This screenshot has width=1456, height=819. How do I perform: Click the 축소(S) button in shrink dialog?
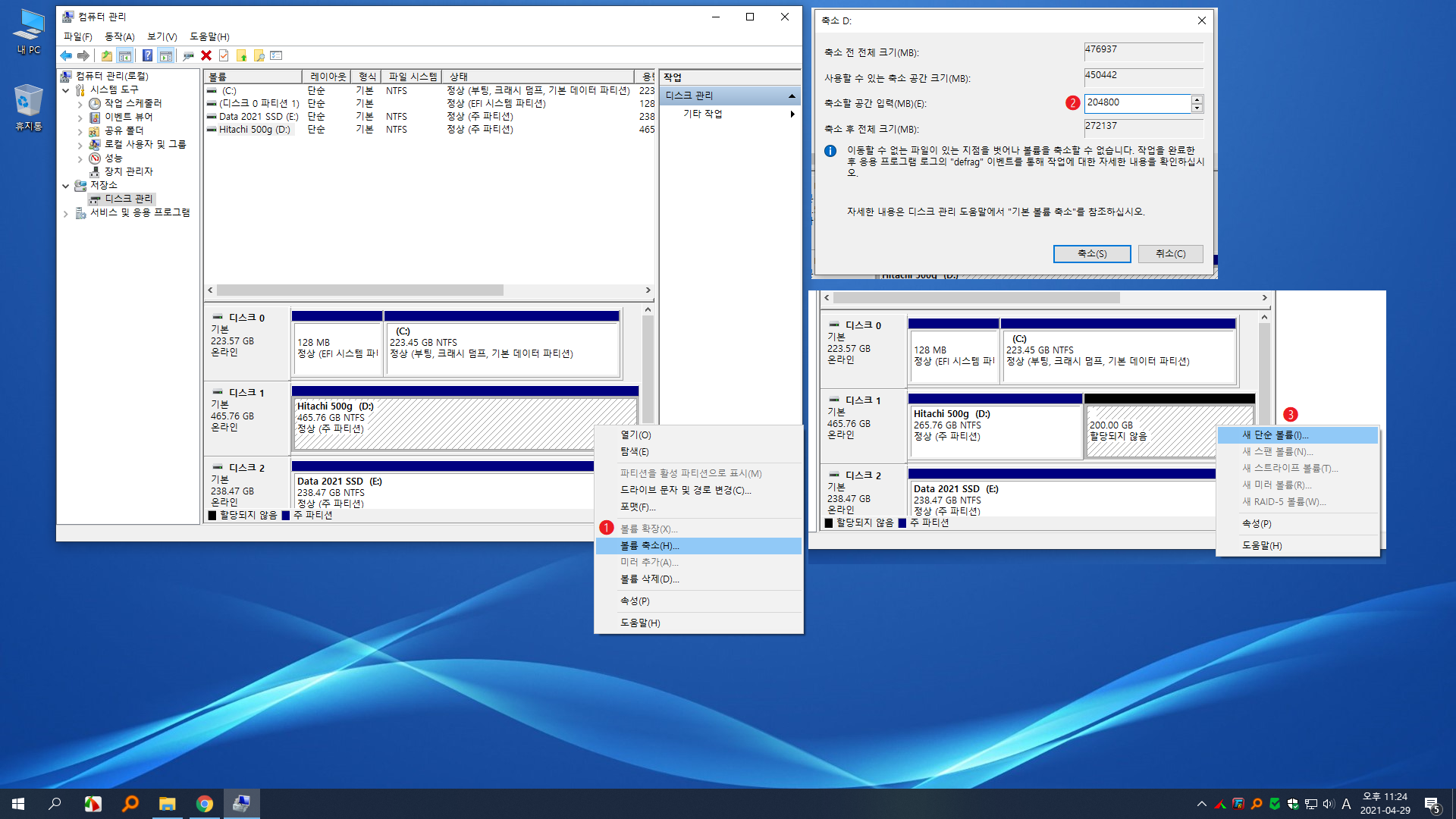pyautogui.click(x=1092, y=254)
